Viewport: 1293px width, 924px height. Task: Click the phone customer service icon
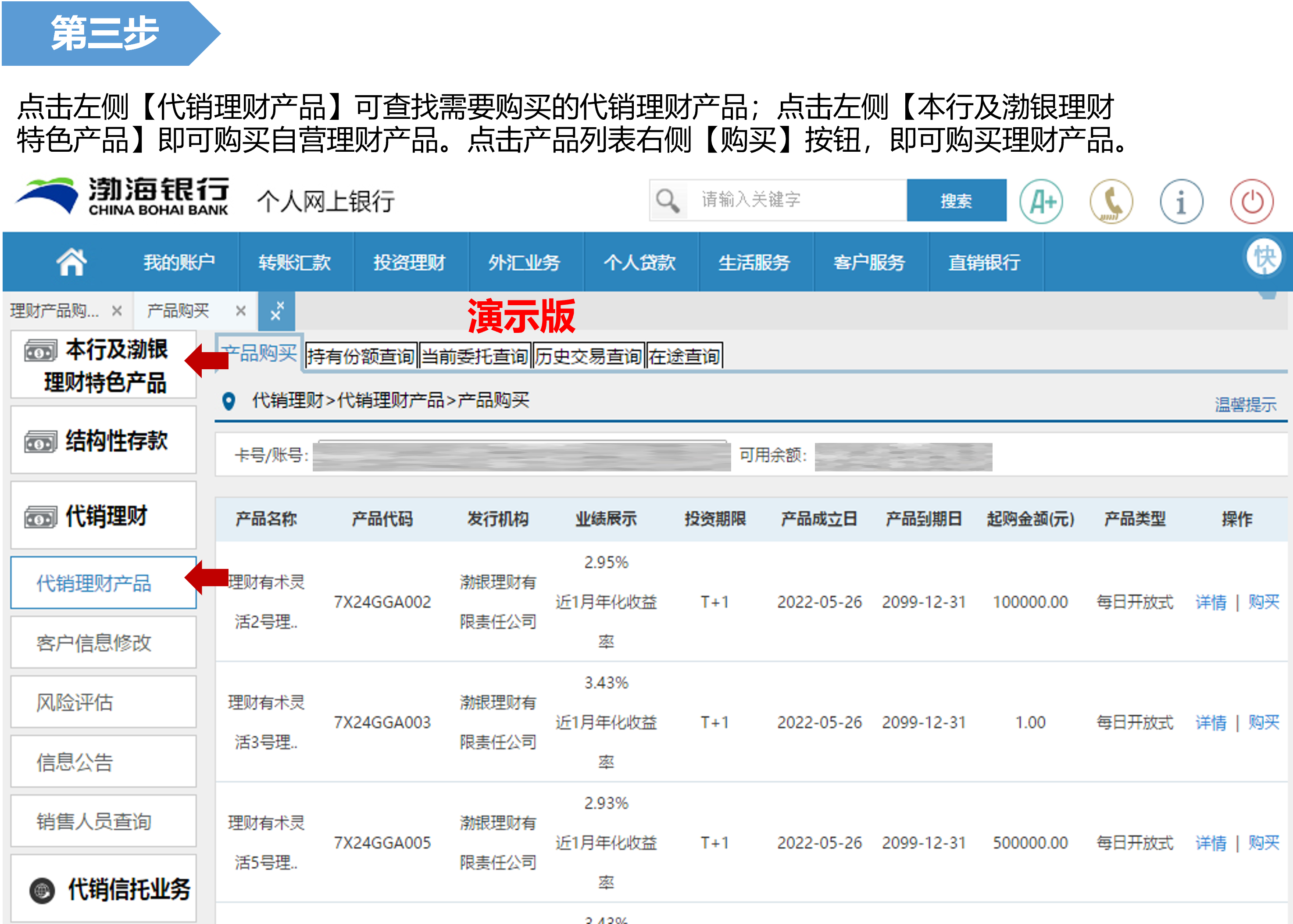(x=1111, y=201)
